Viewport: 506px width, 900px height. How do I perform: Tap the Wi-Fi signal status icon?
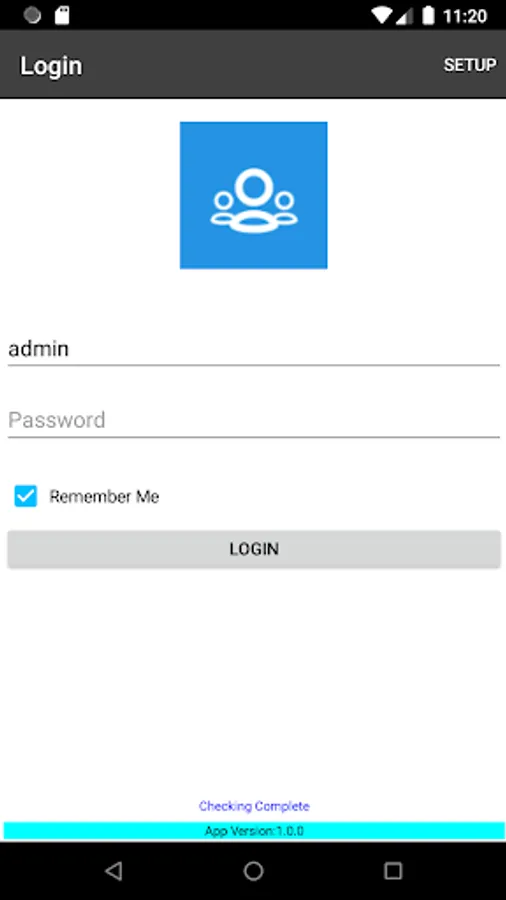click(381, 15)
